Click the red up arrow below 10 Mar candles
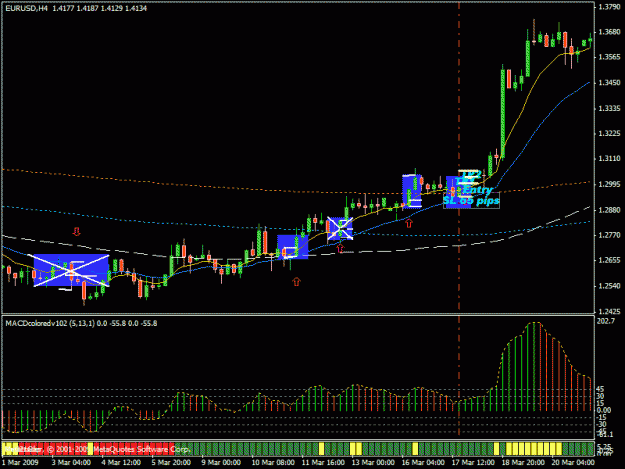Image resolution: width=625 pixels, height=469 pixels. [296, 281]
